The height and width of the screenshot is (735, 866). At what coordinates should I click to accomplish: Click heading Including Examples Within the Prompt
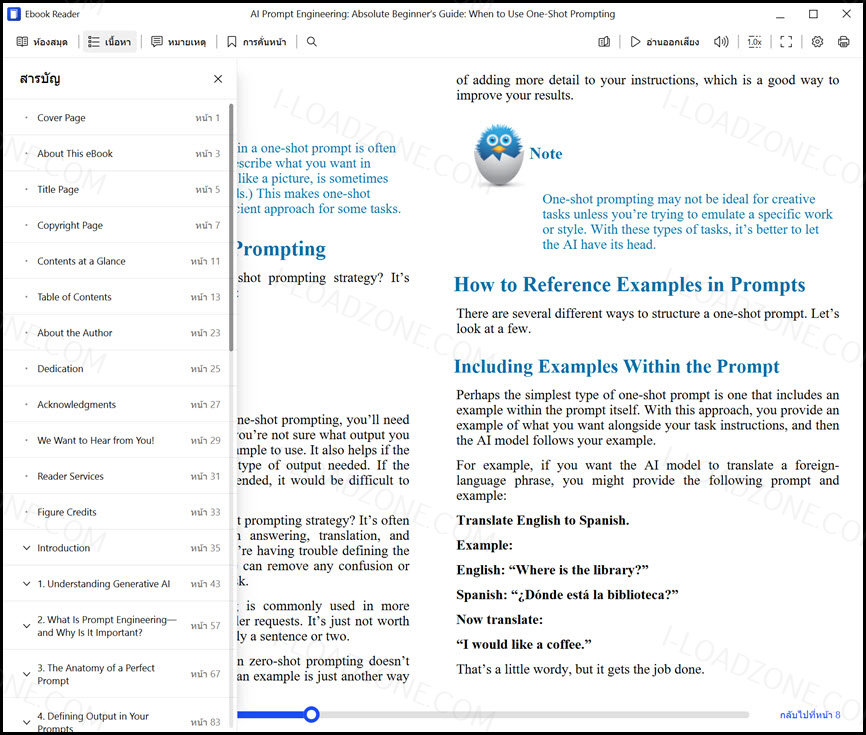[x=616, y=367]
